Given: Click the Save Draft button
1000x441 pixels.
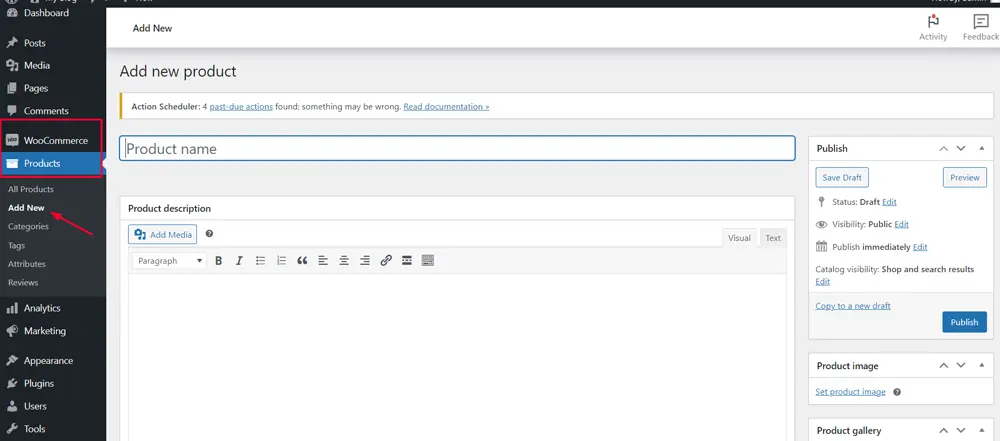Looking at the screenshot, I should click(842, 177).
